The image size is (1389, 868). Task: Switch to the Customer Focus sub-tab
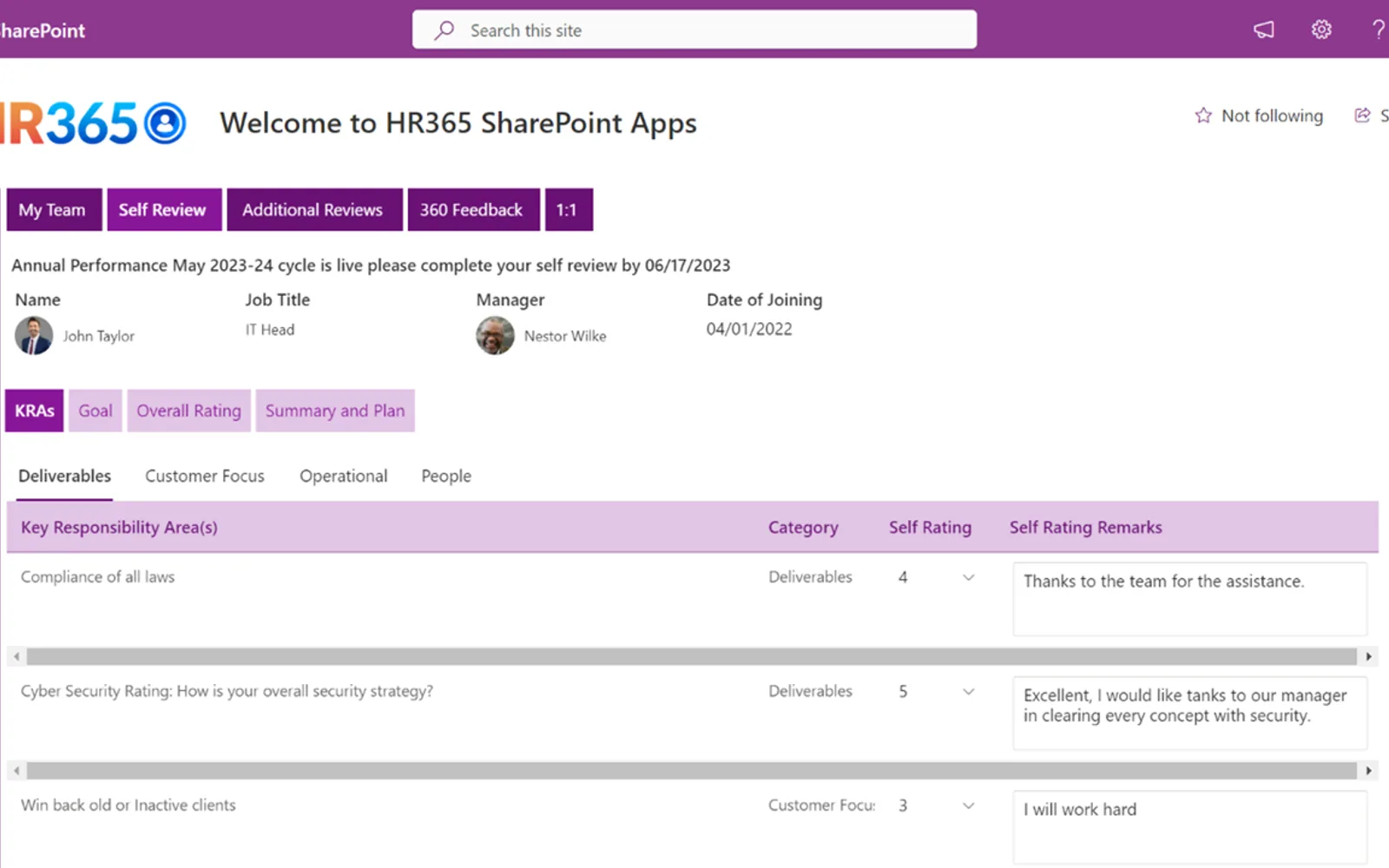tap(205, 477)
